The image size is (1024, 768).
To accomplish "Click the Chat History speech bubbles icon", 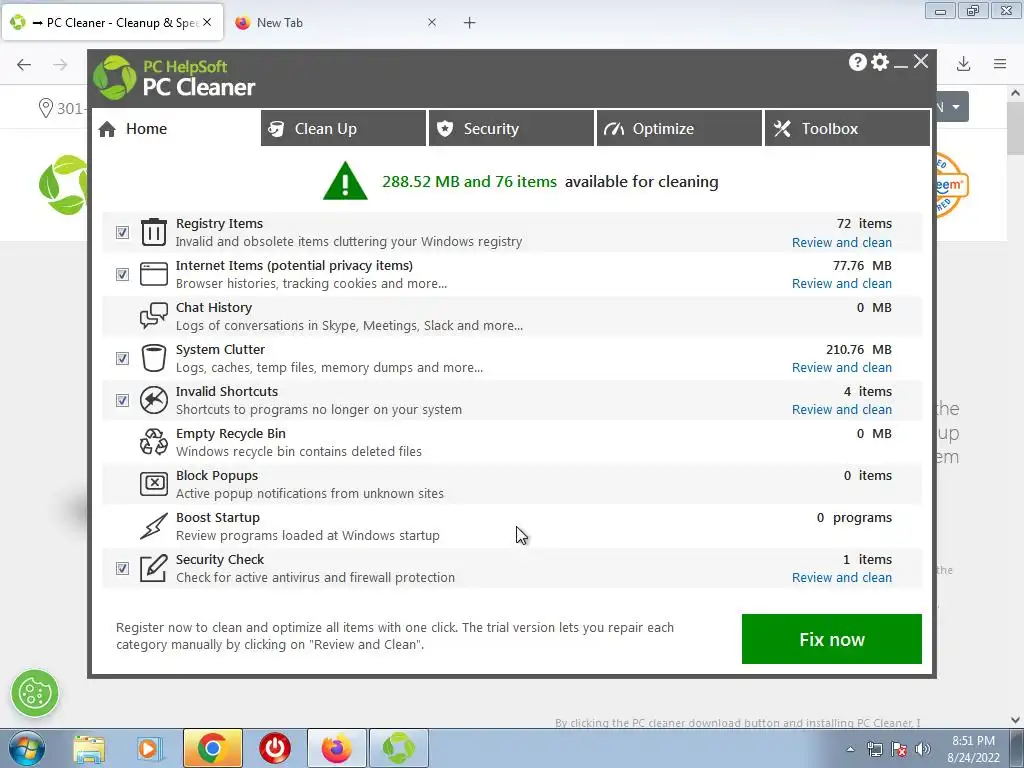I will click(x=153, y=316).
